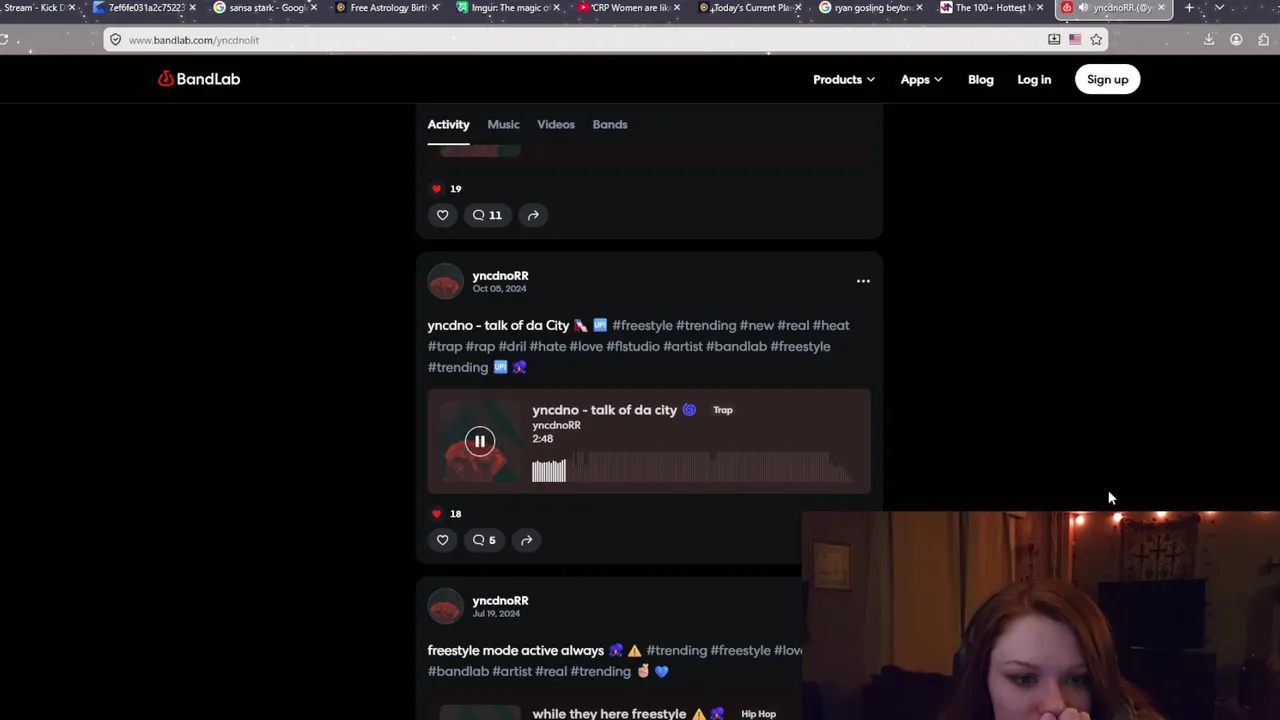Like the talk of da City post

click(442, 540)
